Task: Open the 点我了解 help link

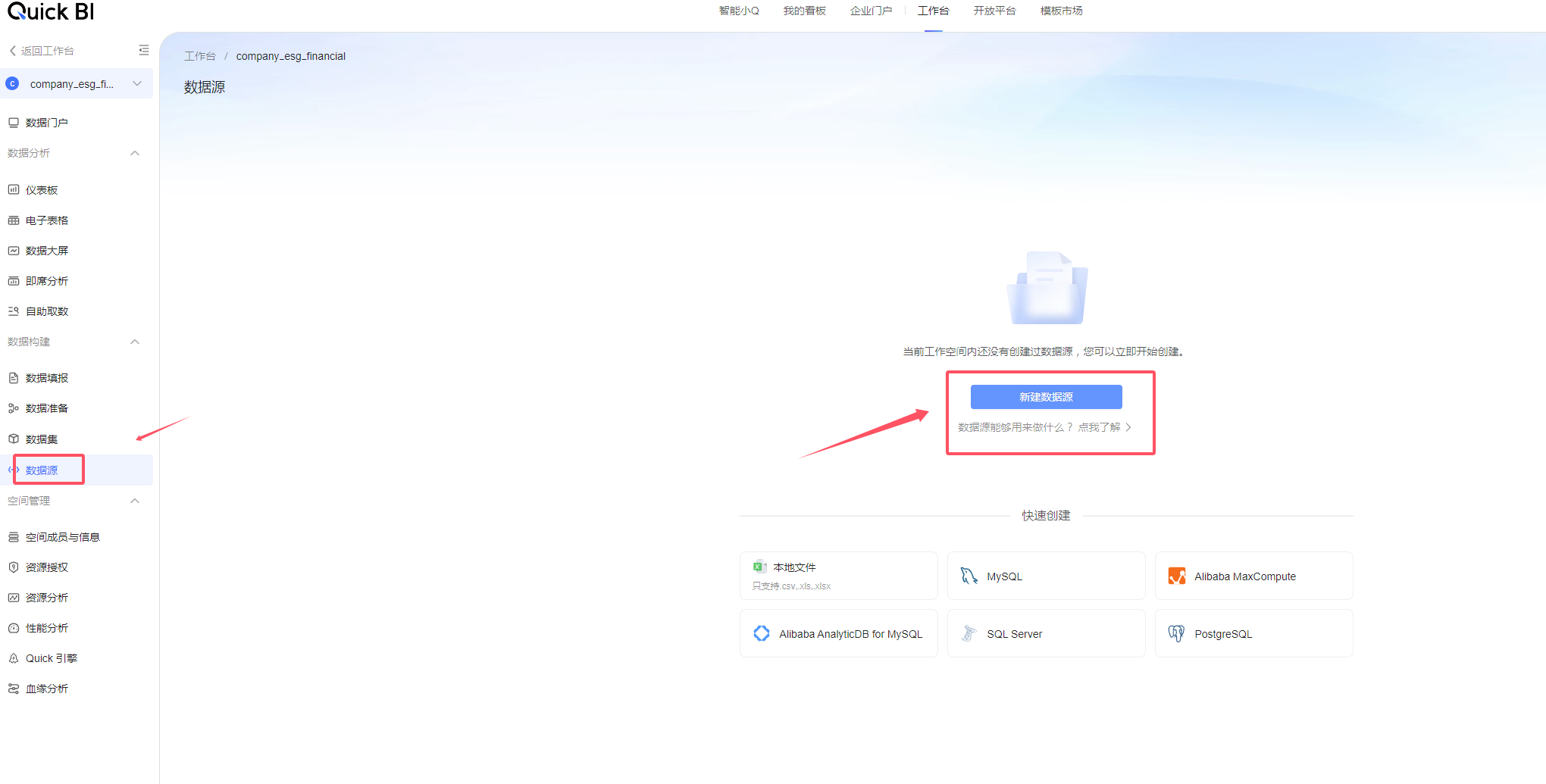Action: (1099, 427)
